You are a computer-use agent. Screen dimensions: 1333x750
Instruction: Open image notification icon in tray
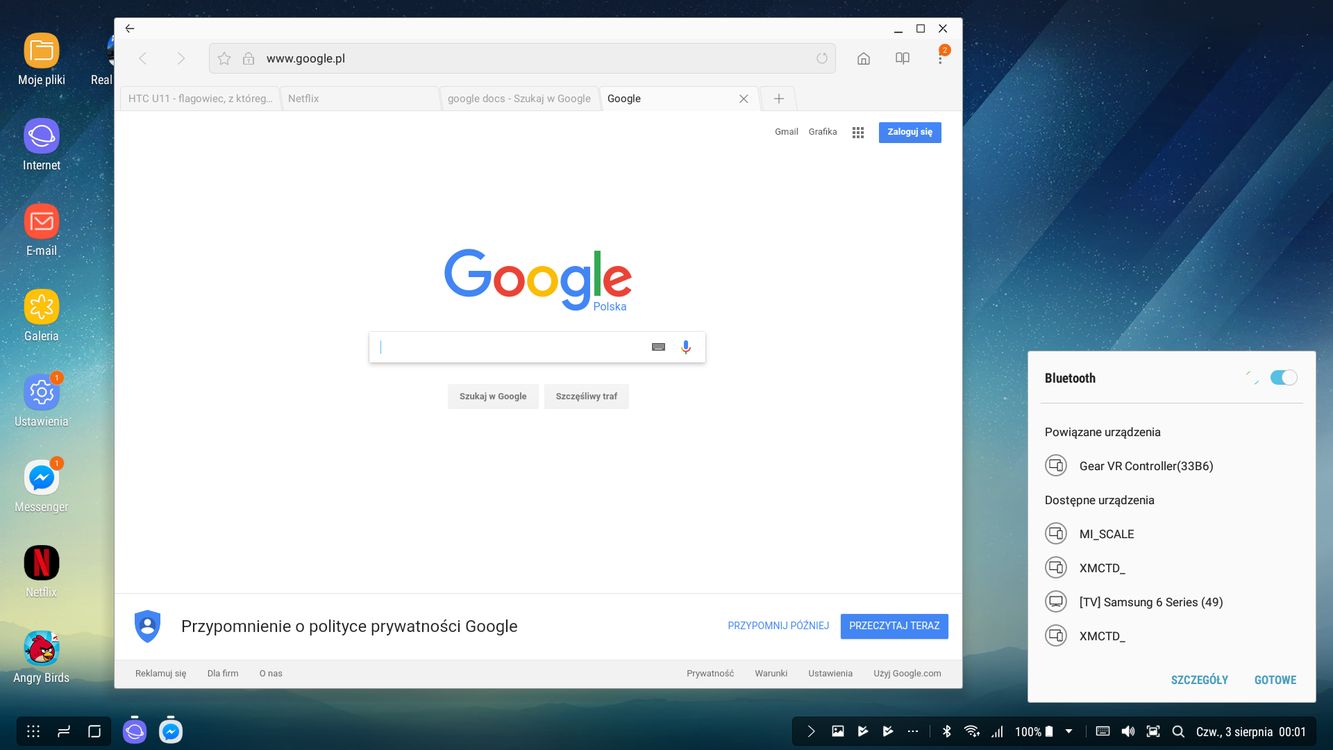click(x=838, y=731)
